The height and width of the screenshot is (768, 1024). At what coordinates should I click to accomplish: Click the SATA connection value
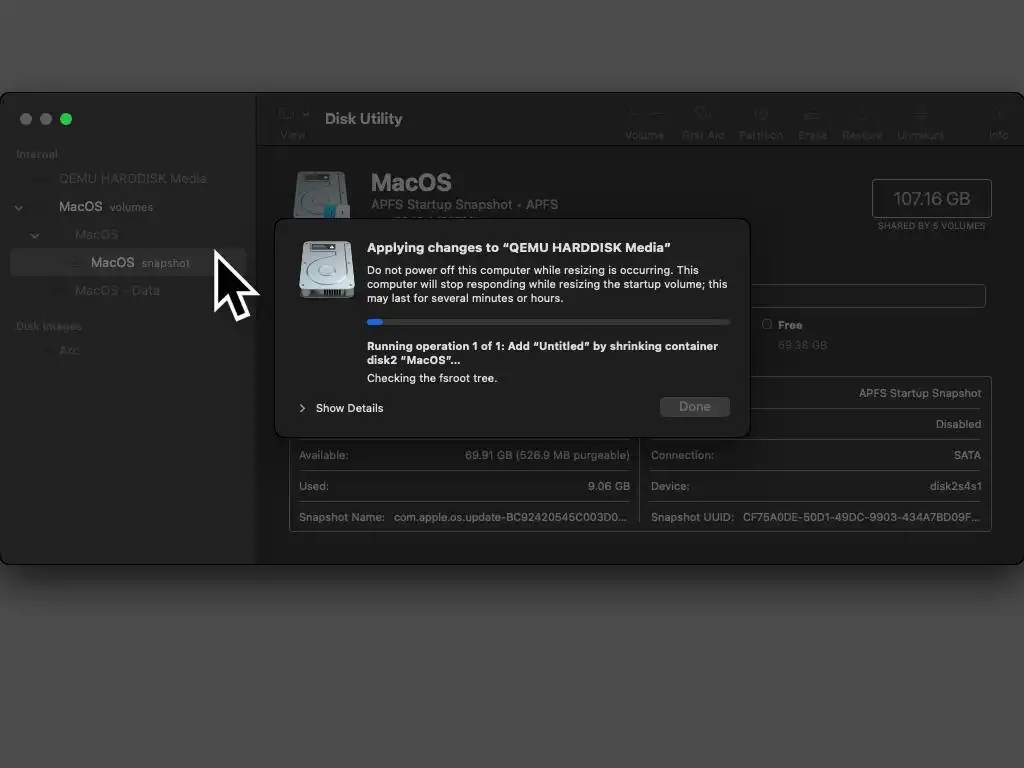point(967,455)
